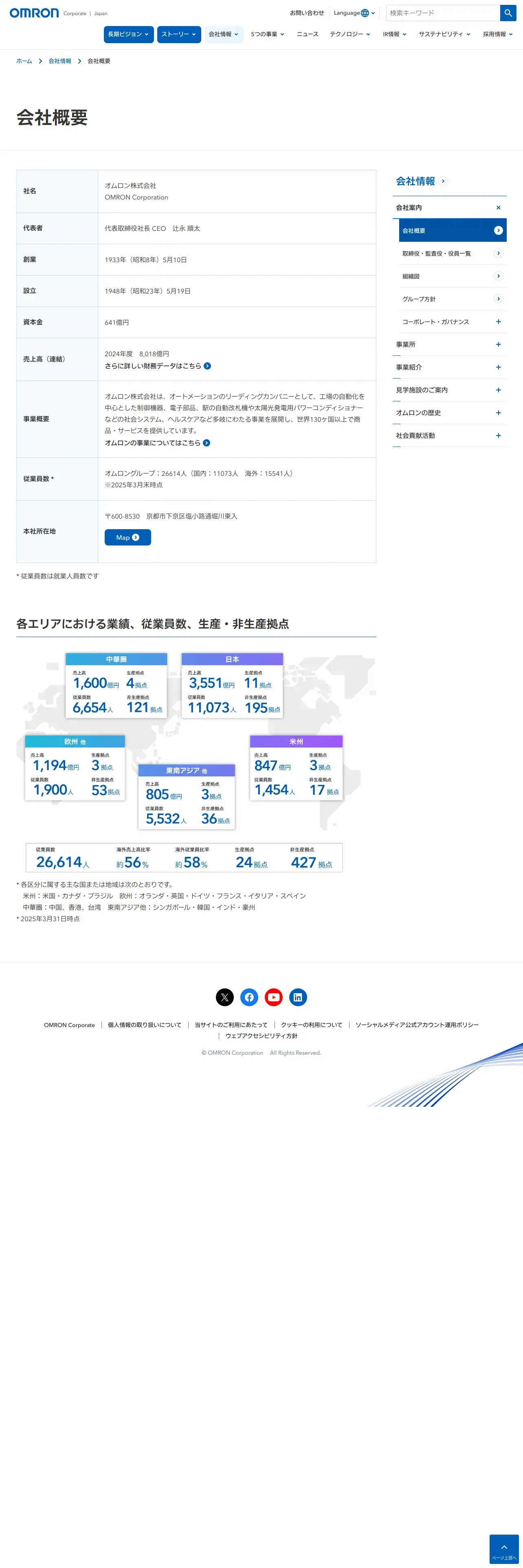Expand the 事業所 sidebar section
The height and width of the screenshot is (1568, 523).
point(498,344)
